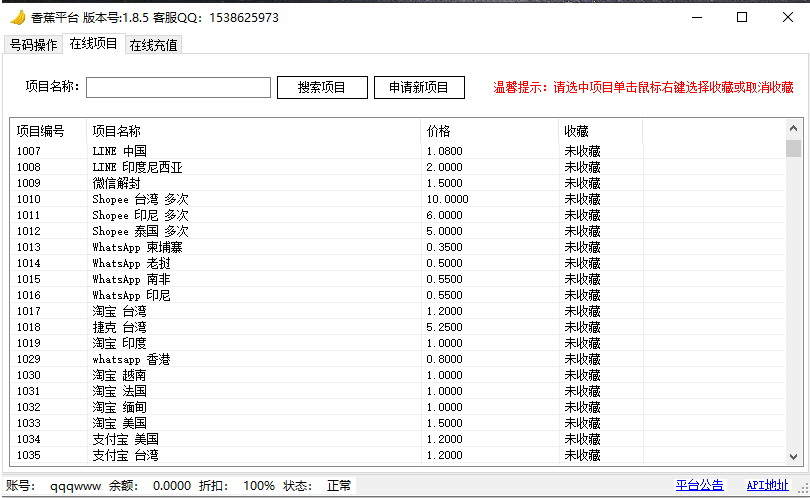Sort by 收藏 column header
The image size is (810, 498).
(x=601, y=131)
